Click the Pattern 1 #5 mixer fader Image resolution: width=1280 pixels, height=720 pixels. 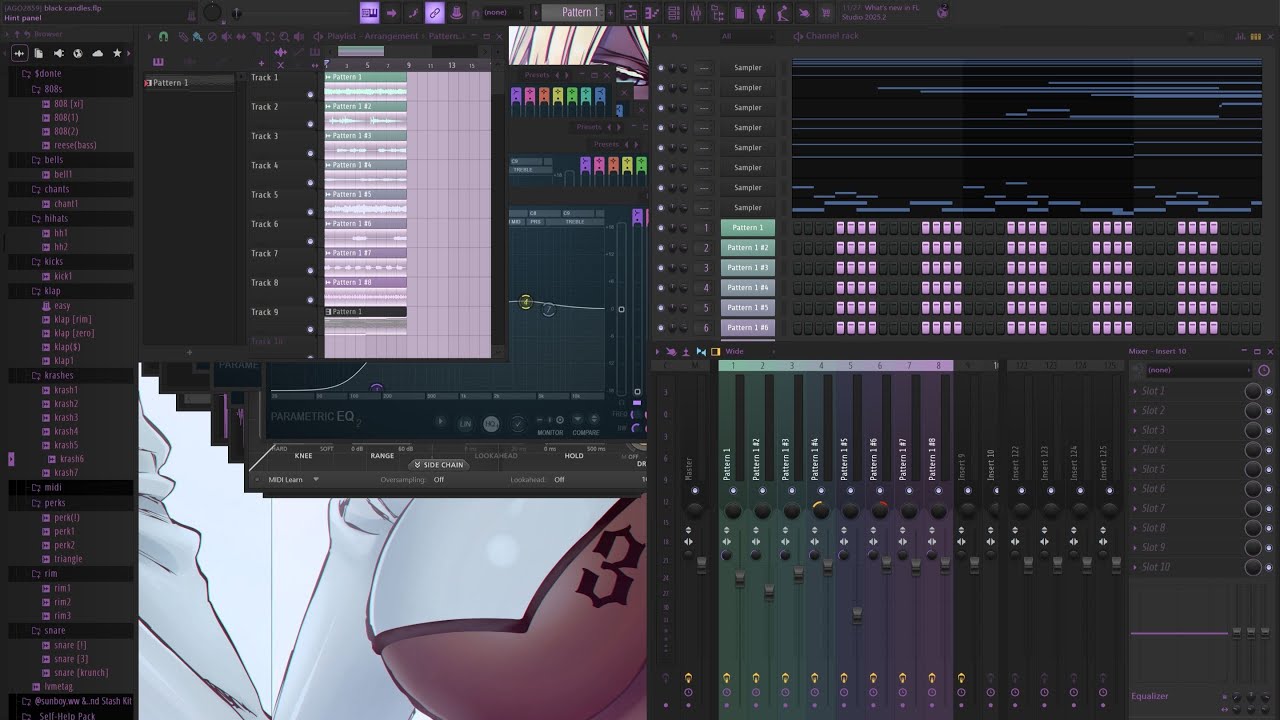(857, 615)
